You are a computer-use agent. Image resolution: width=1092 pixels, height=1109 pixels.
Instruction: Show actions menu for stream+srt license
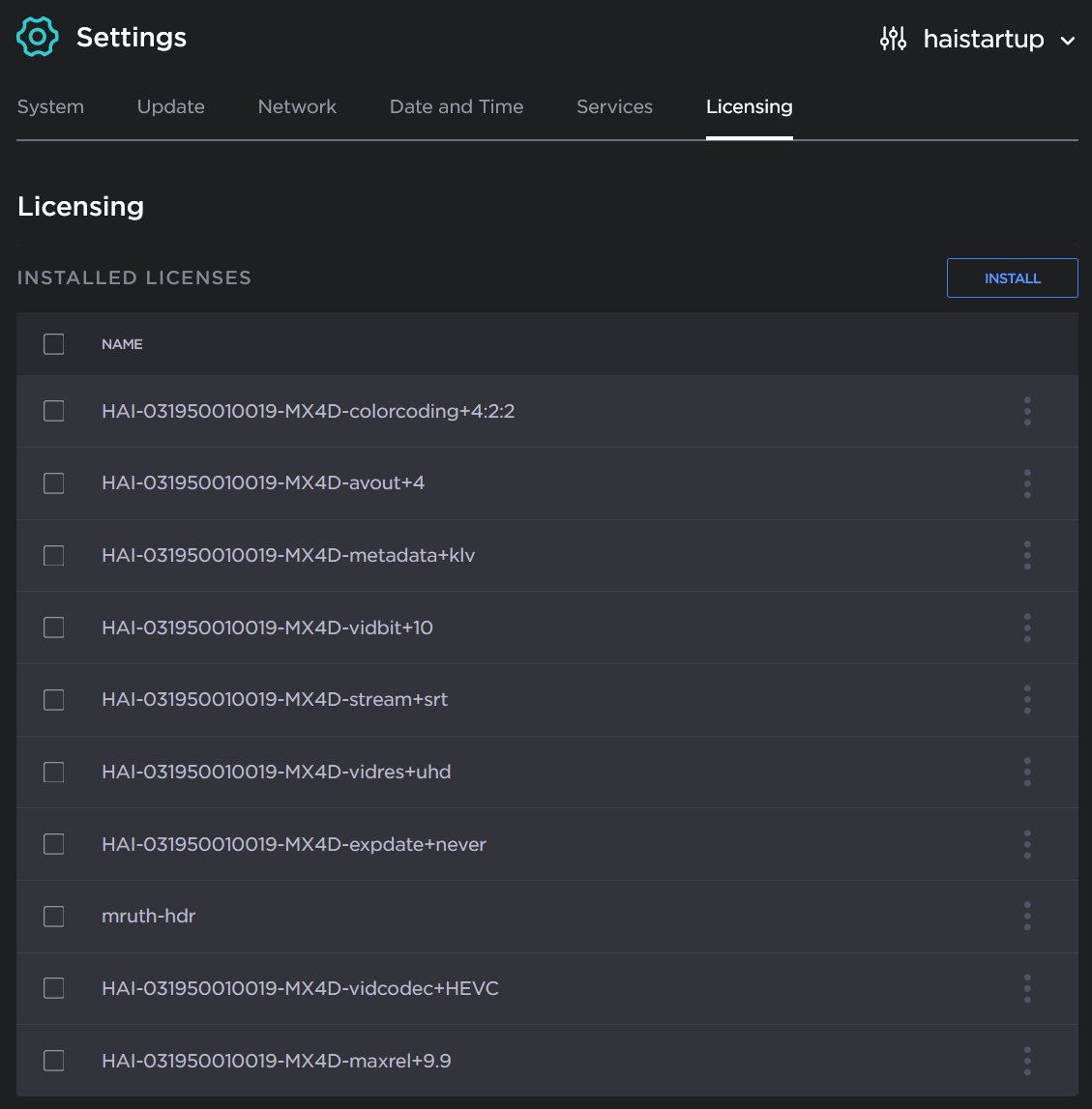tap(1027, 699)
